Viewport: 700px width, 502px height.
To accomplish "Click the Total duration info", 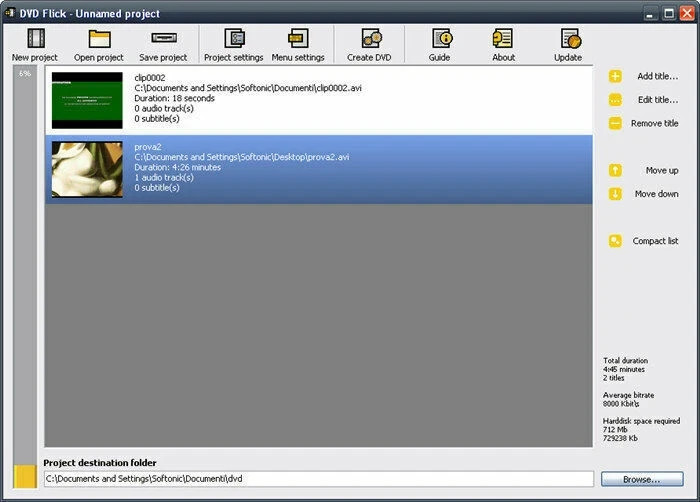I will [625, 369].
